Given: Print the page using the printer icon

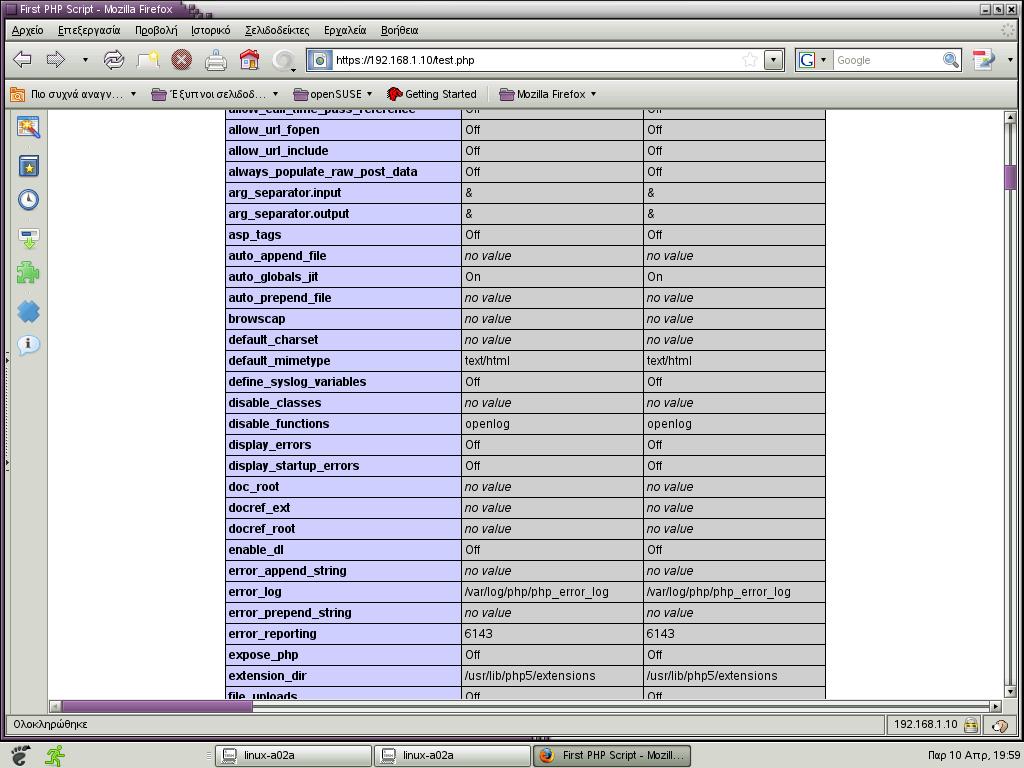Looking at the screenshot, I should coord(216,60).
